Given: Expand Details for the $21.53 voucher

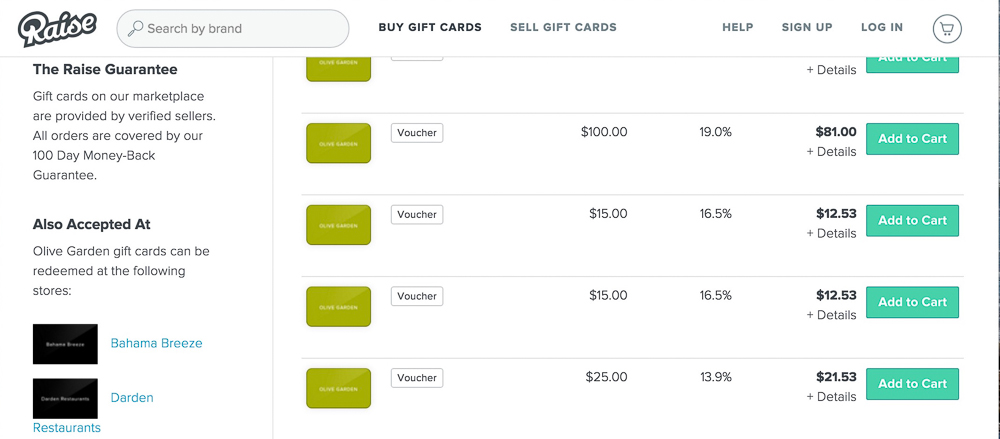Looking at the screenshot, I should [x=831, y=397].
